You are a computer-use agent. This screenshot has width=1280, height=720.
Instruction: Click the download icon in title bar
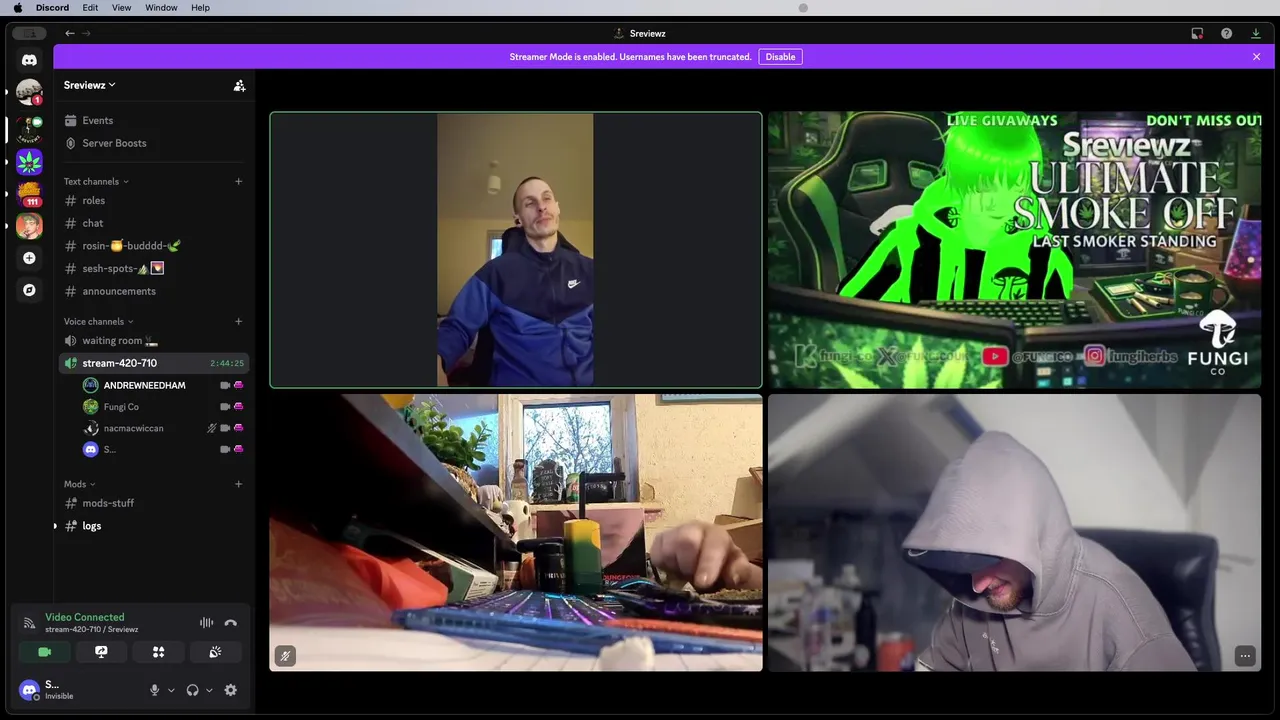(x=1256, y=33)
